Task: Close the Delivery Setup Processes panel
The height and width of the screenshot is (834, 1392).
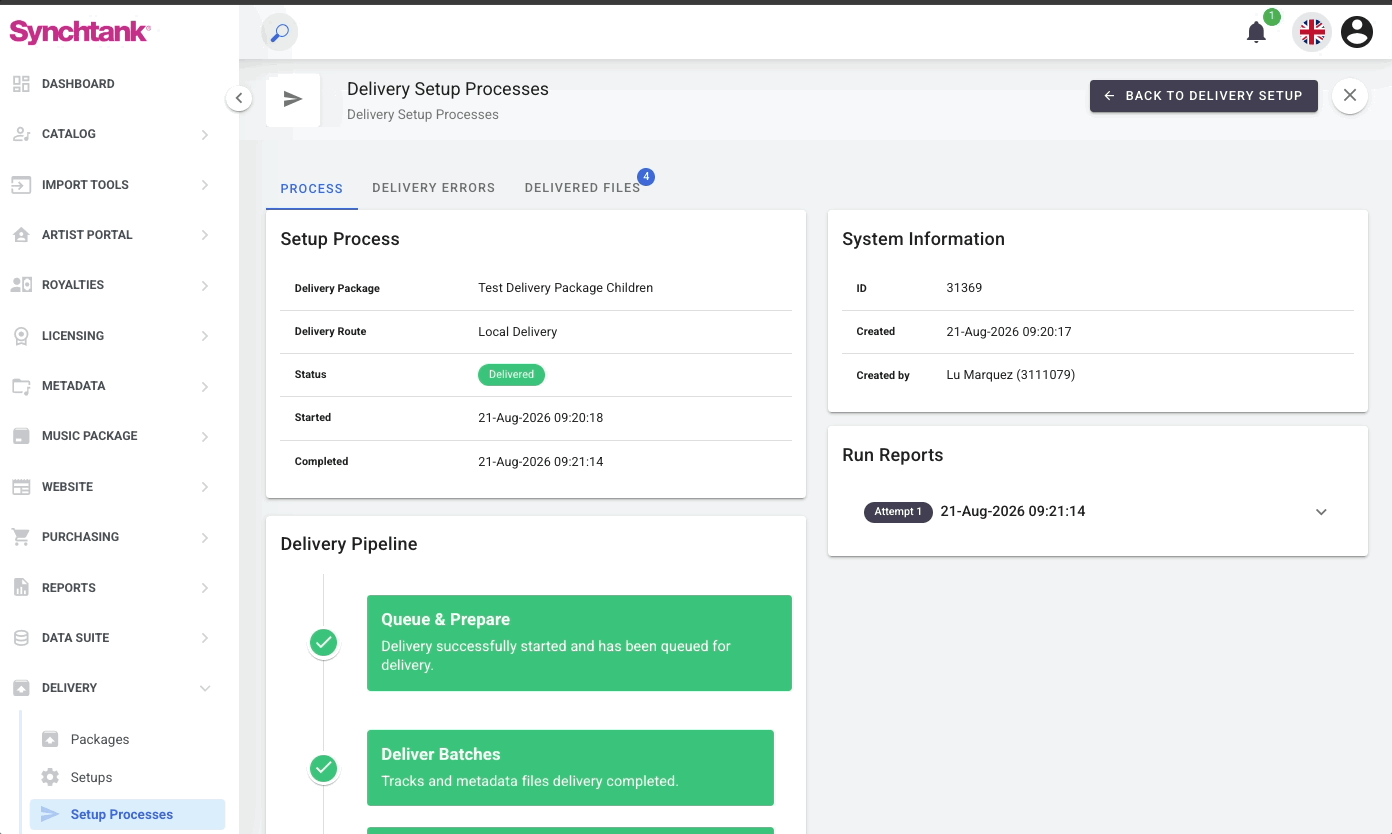Action: pos(1350,96)
